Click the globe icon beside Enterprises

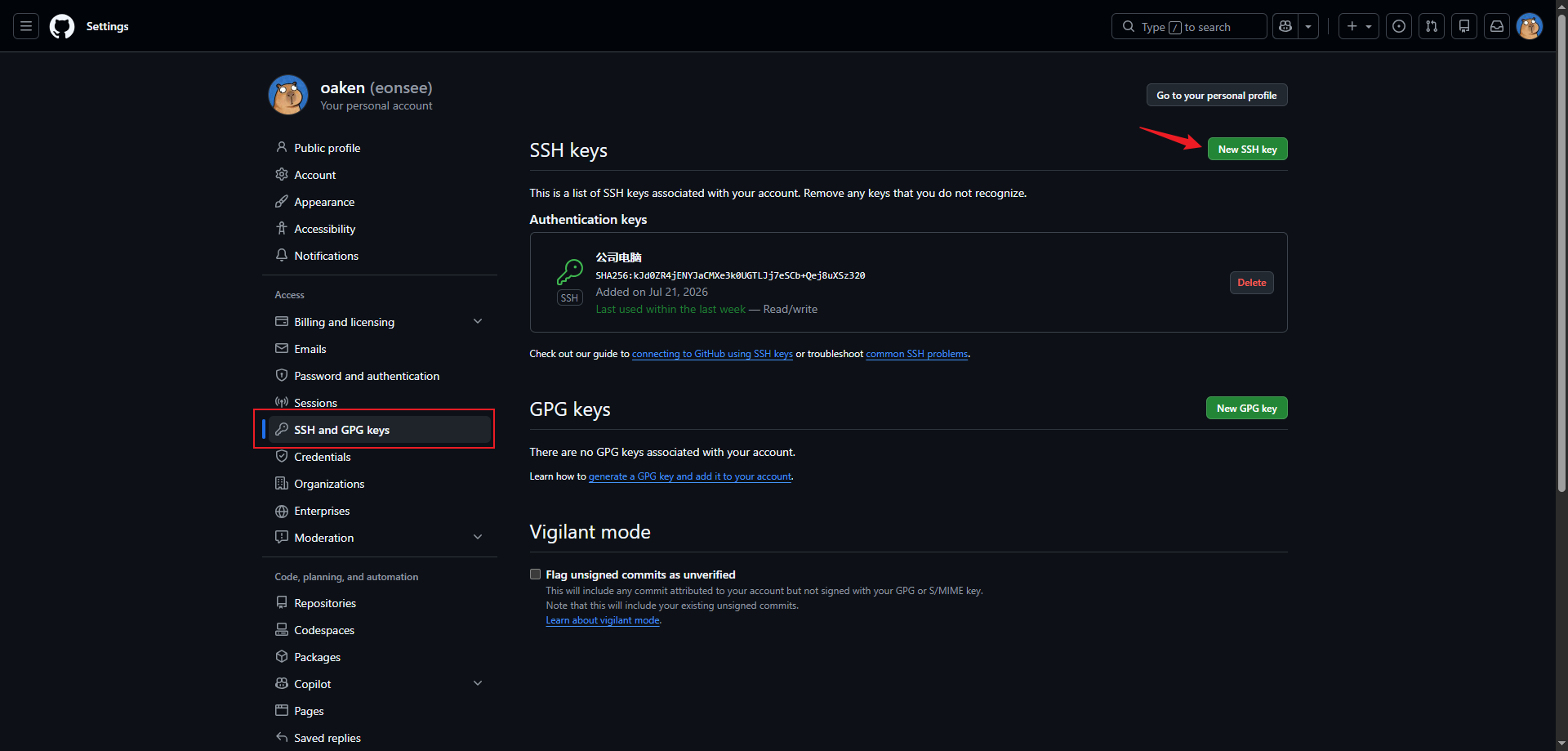(282, 511)
